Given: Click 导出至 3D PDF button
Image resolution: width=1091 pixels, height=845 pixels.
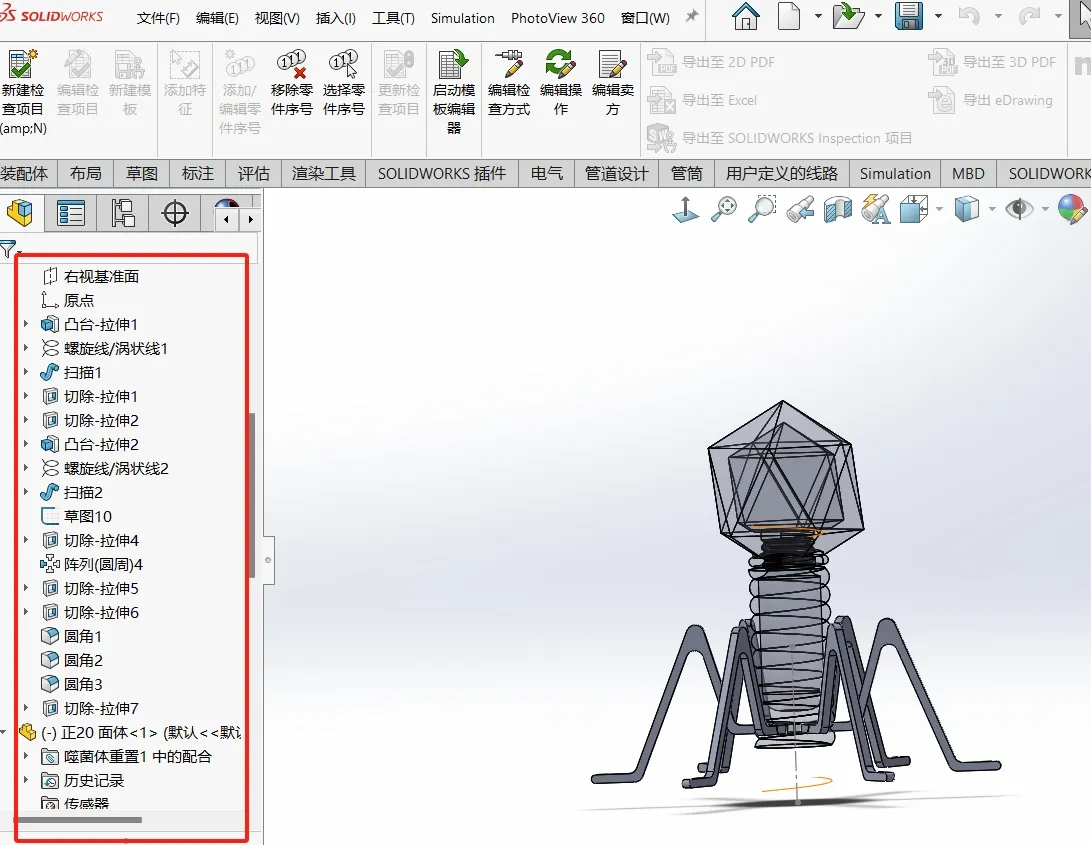Looking at the screenshot, I should point(993,62).
